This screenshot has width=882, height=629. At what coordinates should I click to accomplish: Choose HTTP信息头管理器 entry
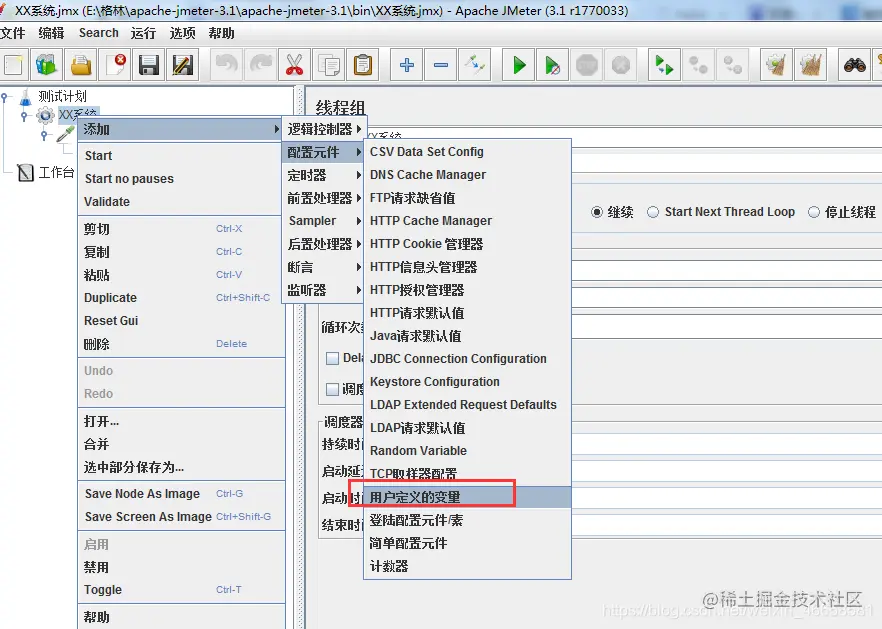click(x=467, y=267)
